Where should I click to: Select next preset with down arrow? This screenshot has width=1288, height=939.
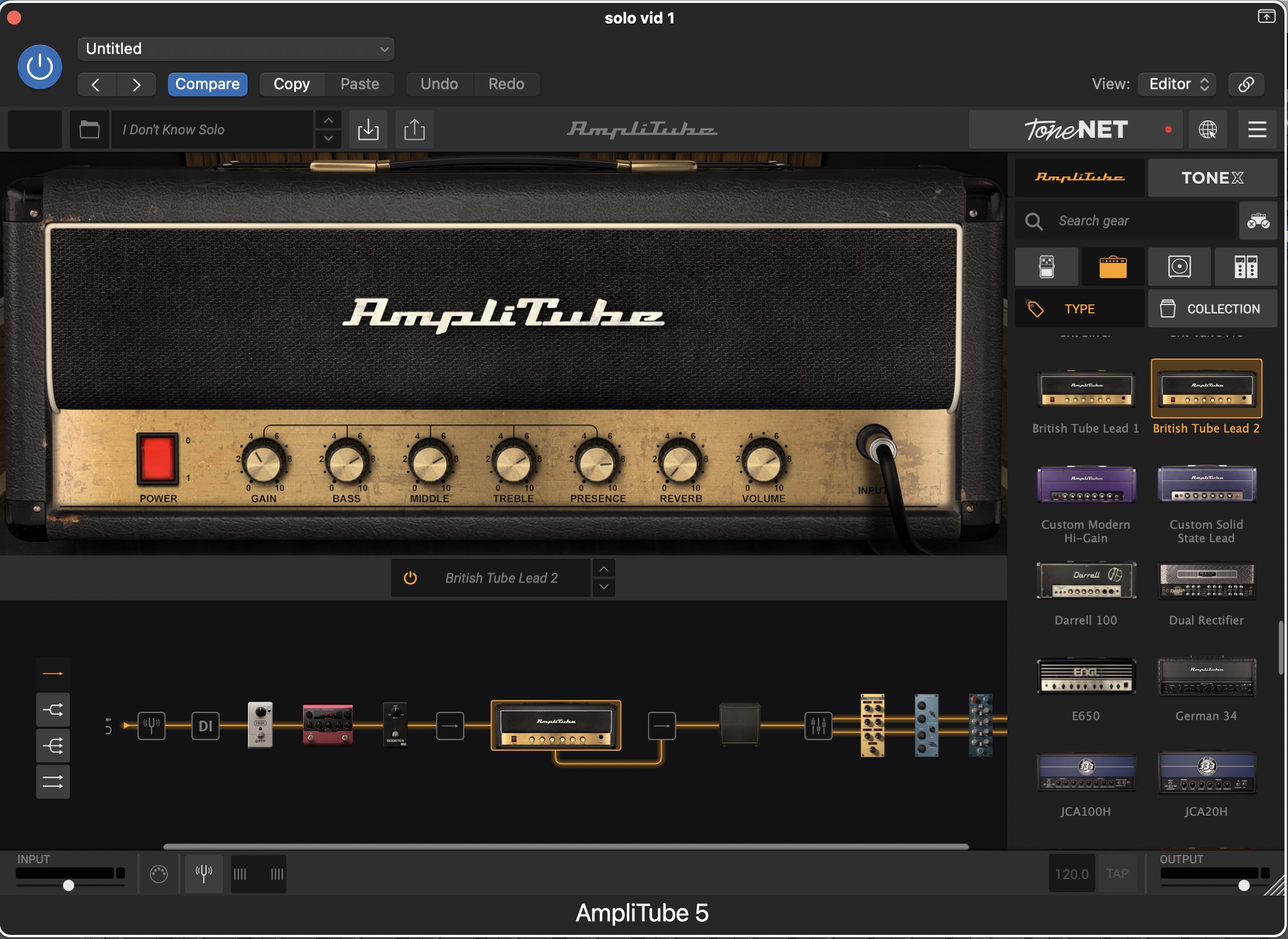328,139
